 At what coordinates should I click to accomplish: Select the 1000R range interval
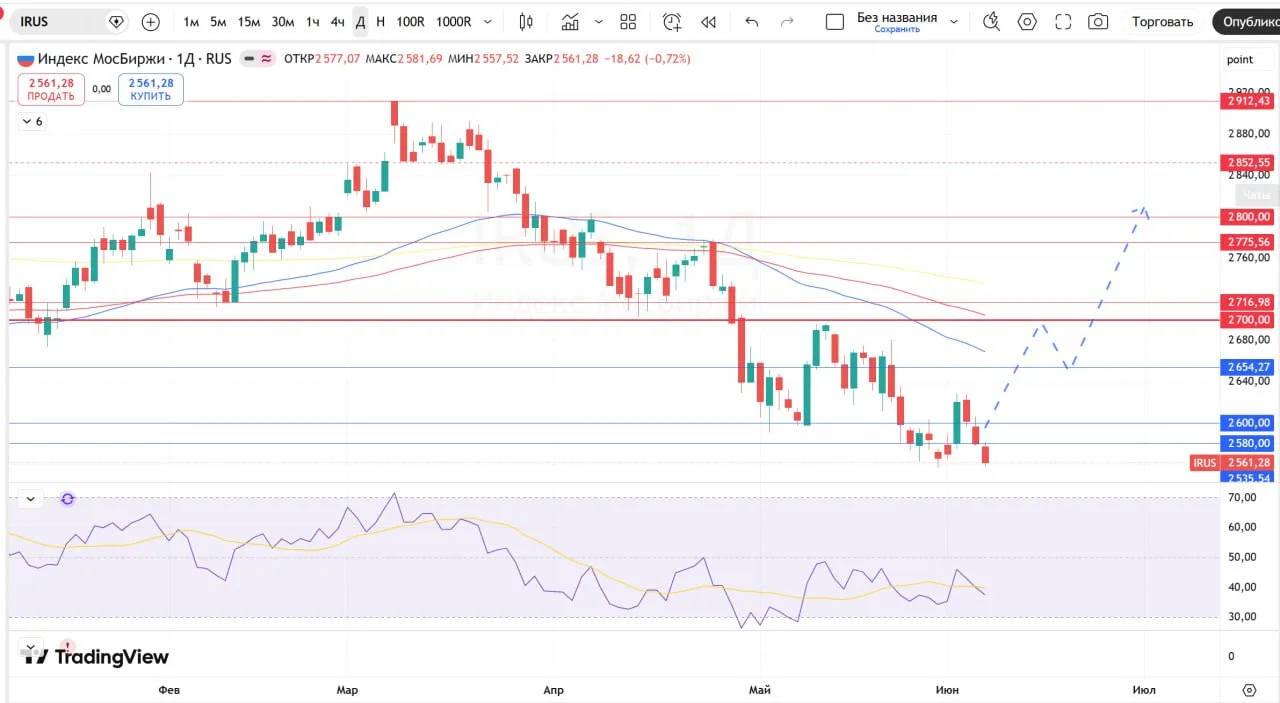coord(454,21)
